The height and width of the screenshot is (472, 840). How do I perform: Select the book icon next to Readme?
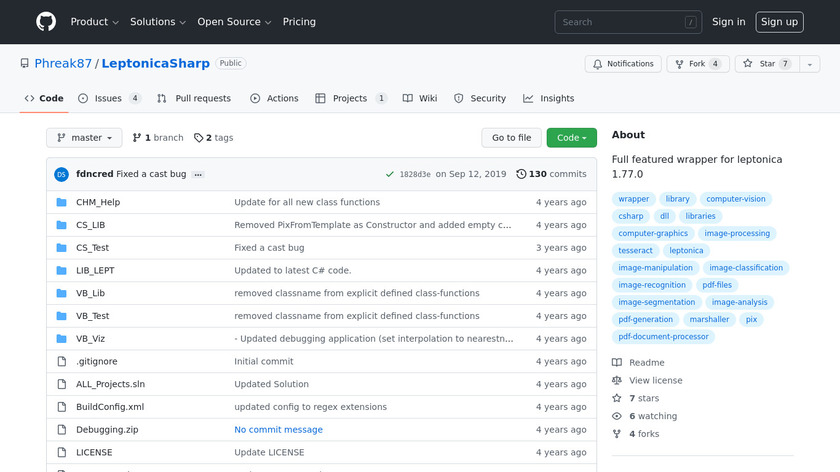pyautogui.click(x=617, y=362)
